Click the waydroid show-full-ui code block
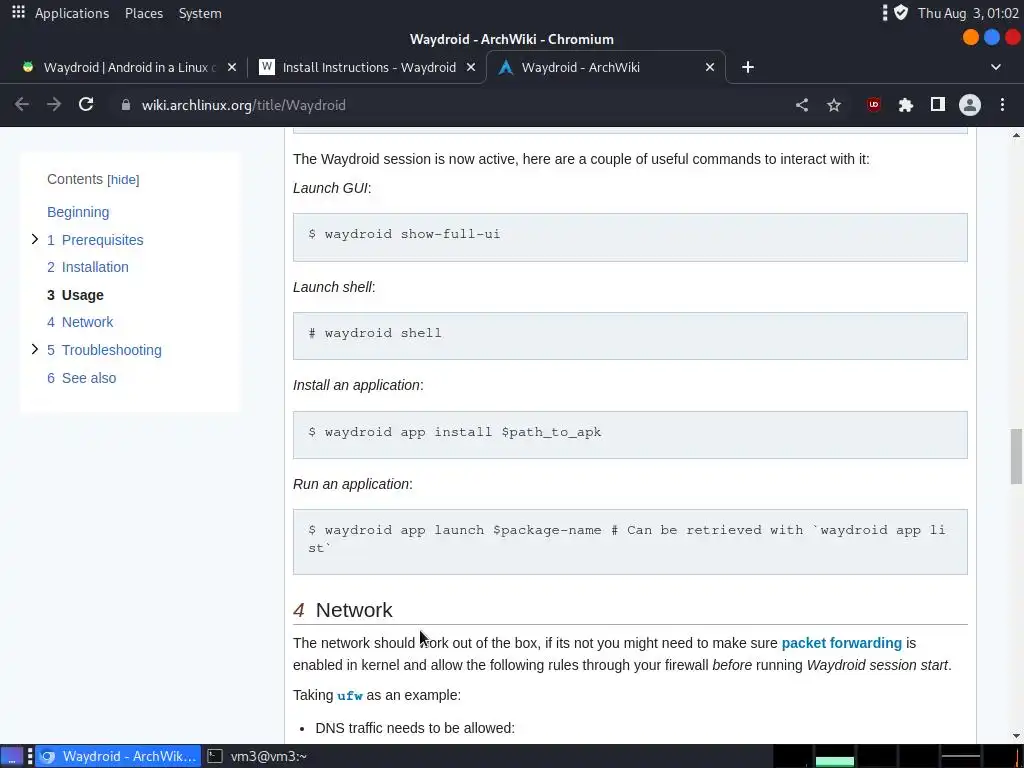Screen dimensions: 1024x768 tap(630, 237)
